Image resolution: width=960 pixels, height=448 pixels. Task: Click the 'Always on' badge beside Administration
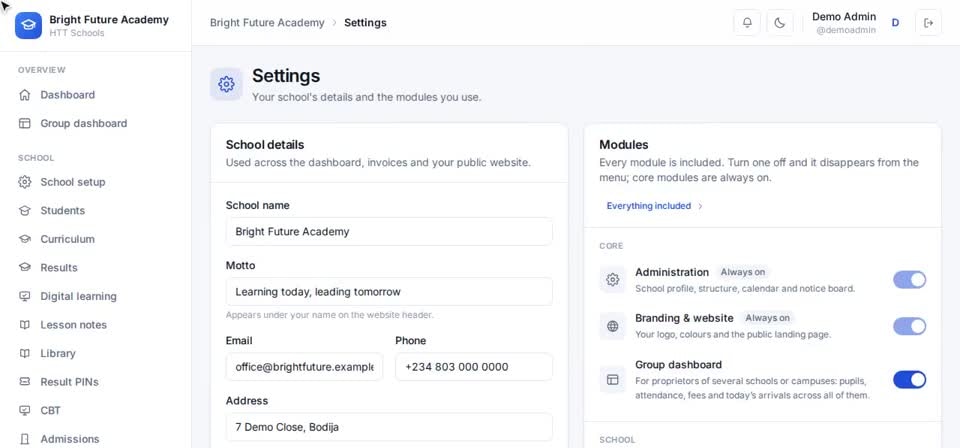point(743,272)
